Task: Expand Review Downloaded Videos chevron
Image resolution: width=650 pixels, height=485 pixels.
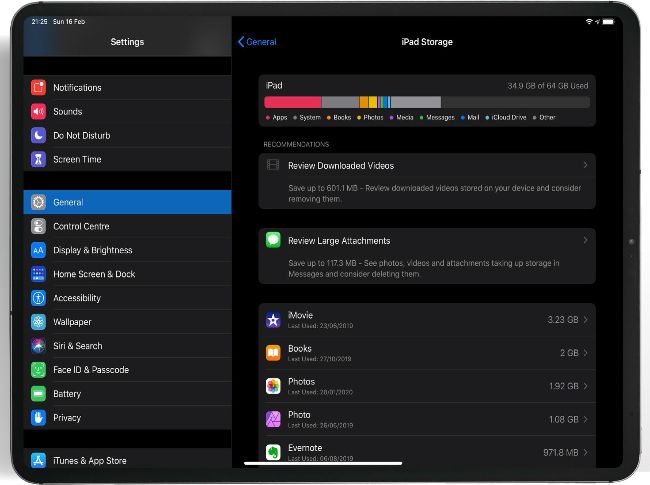Action: [x=585, y=165]
